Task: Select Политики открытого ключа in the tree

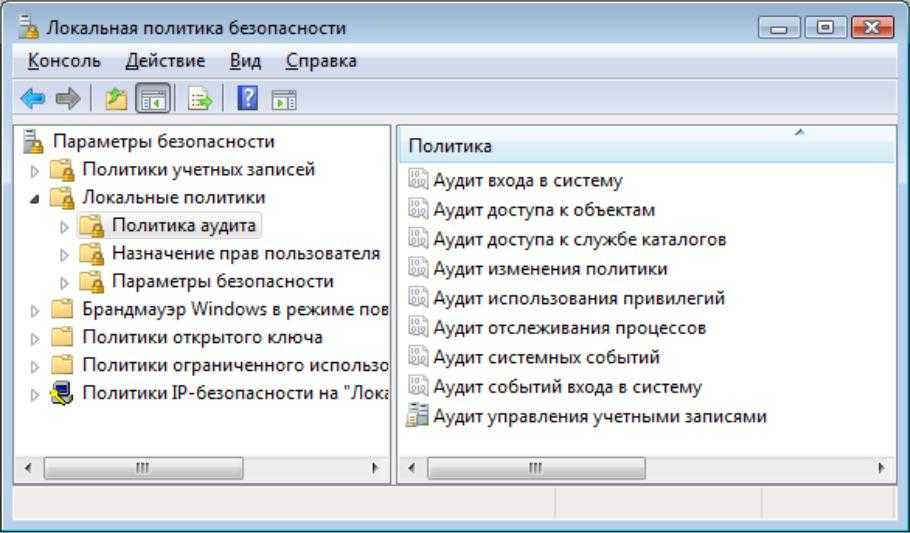Action: (202, 337)
